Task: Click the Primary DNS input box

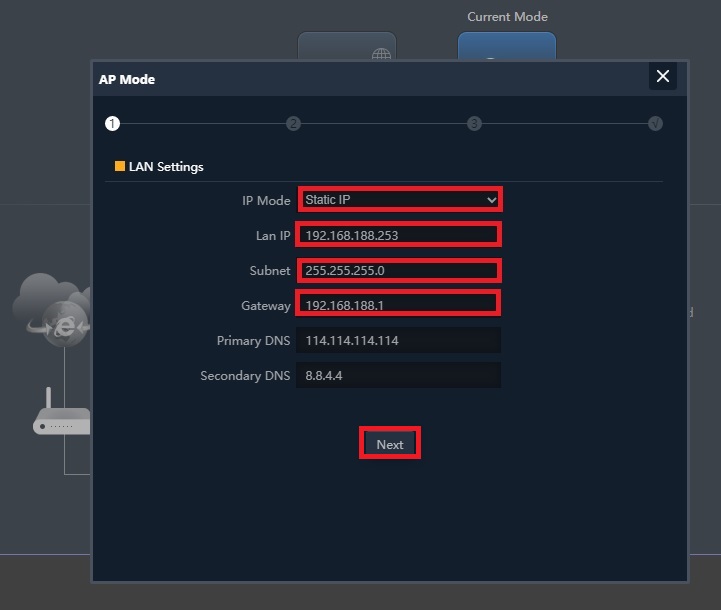Action: click(399, 341)
